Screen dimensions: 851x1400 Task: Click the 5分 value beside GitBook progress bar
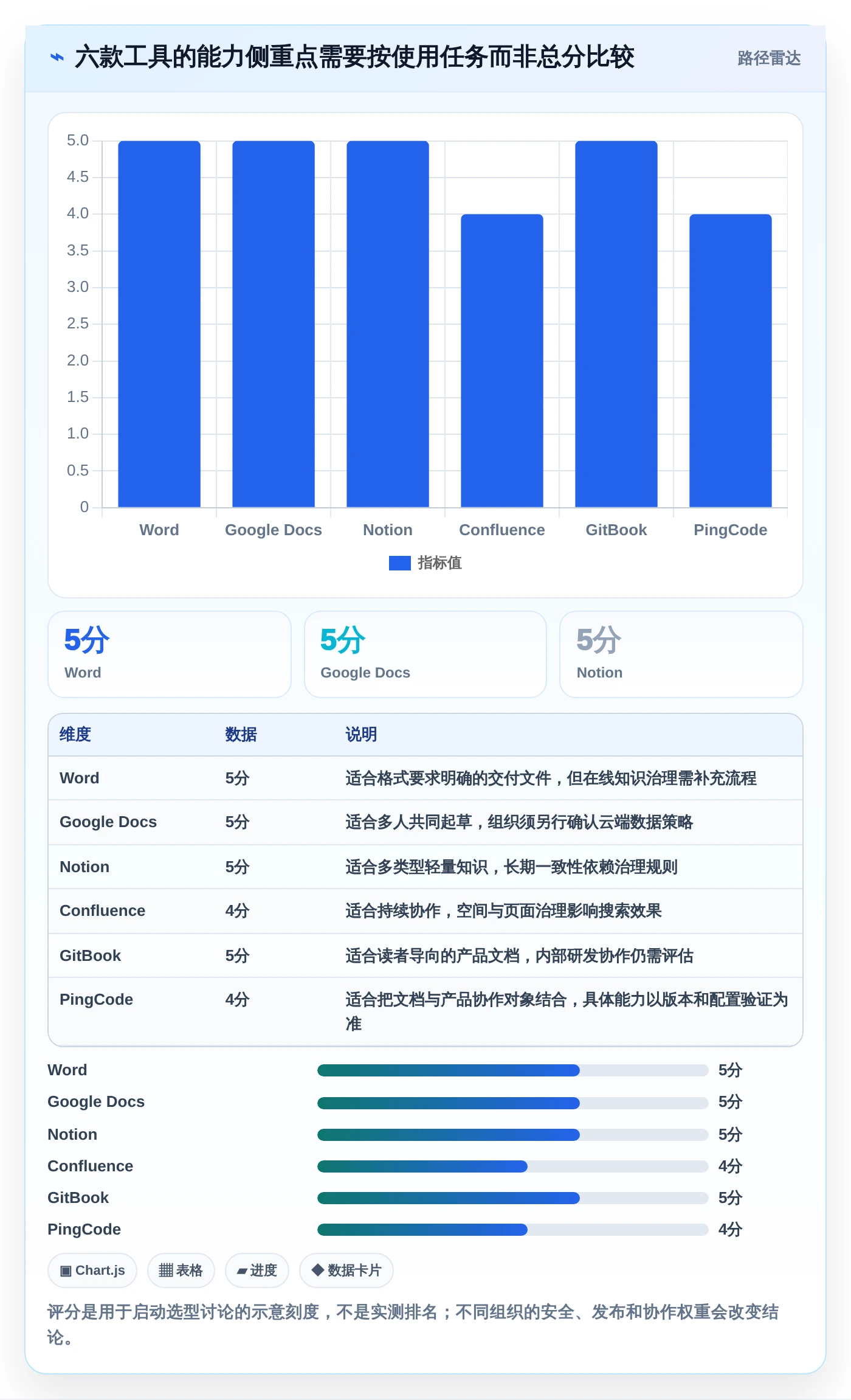[x=731, y=1198]
